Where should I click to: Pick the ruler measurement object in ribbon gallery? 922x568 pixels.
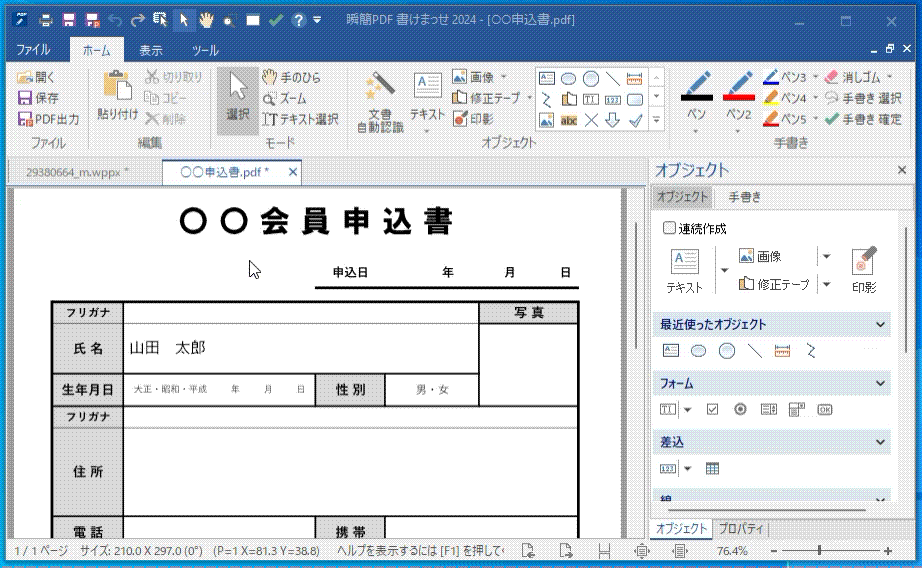tap(634, 79)
